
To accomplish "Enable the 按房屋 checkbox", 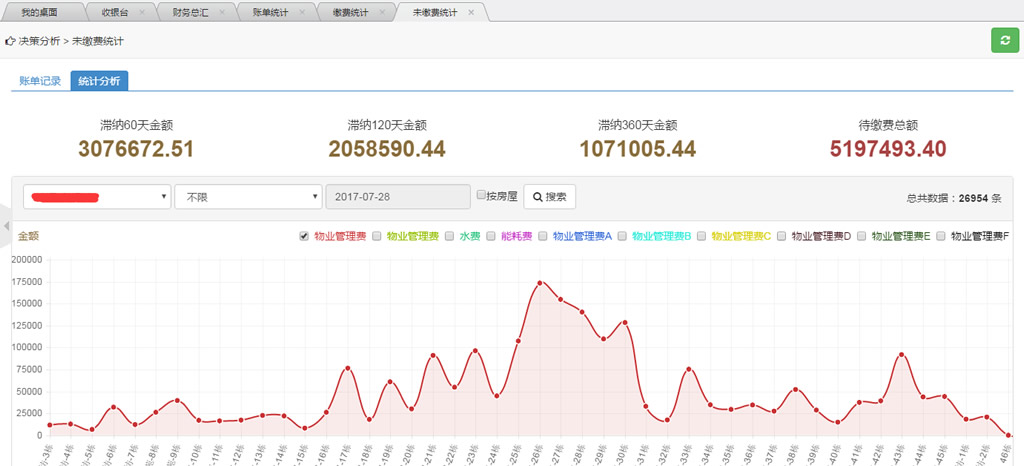I will (x=481, y=195).
